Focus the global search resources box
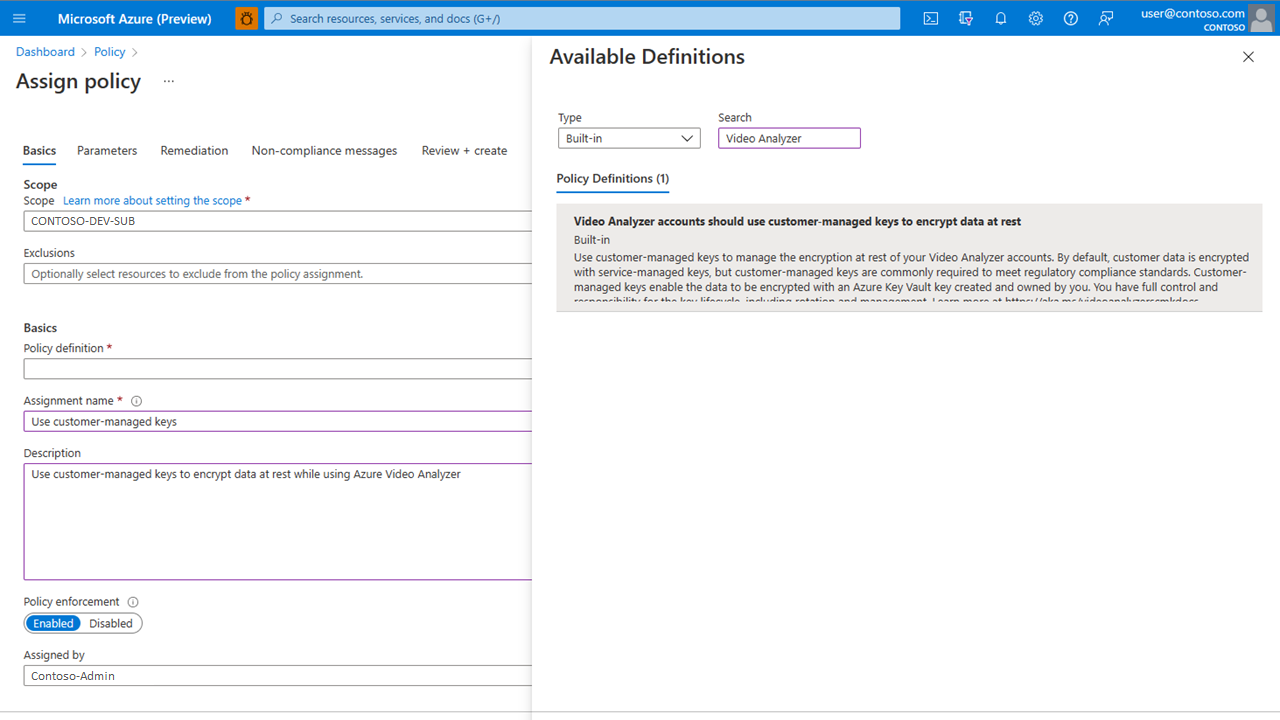This screenshot has height=720, width=1280. pos(582,18)
